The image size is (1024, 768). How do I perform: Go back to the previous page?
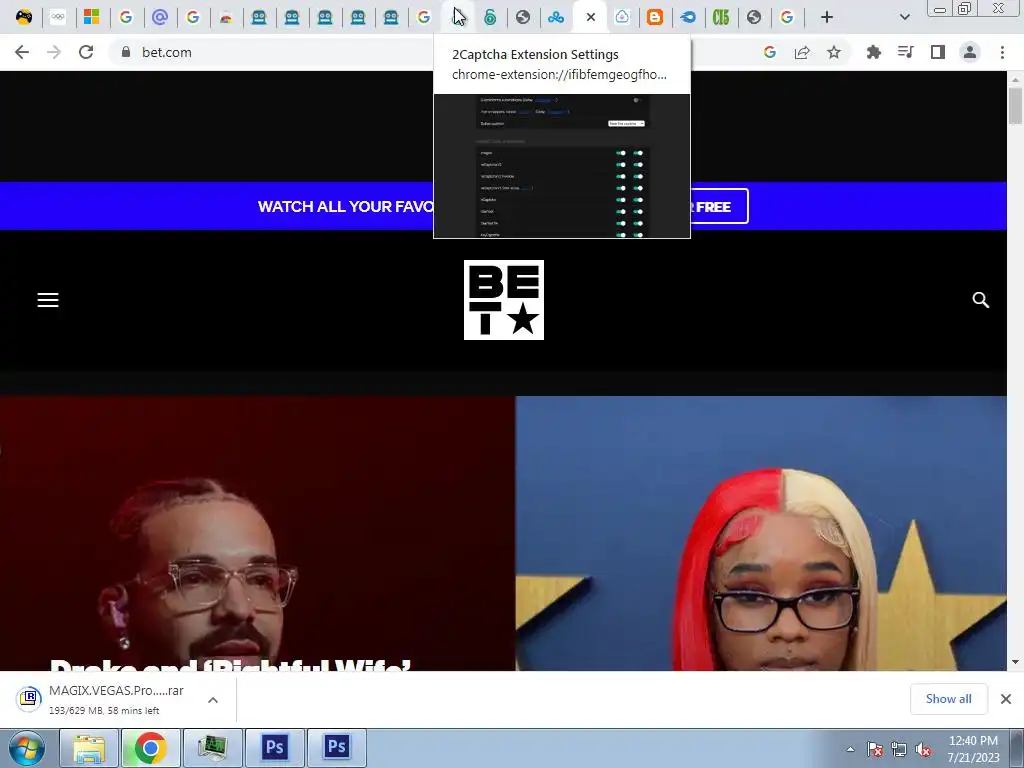point(22,52)
